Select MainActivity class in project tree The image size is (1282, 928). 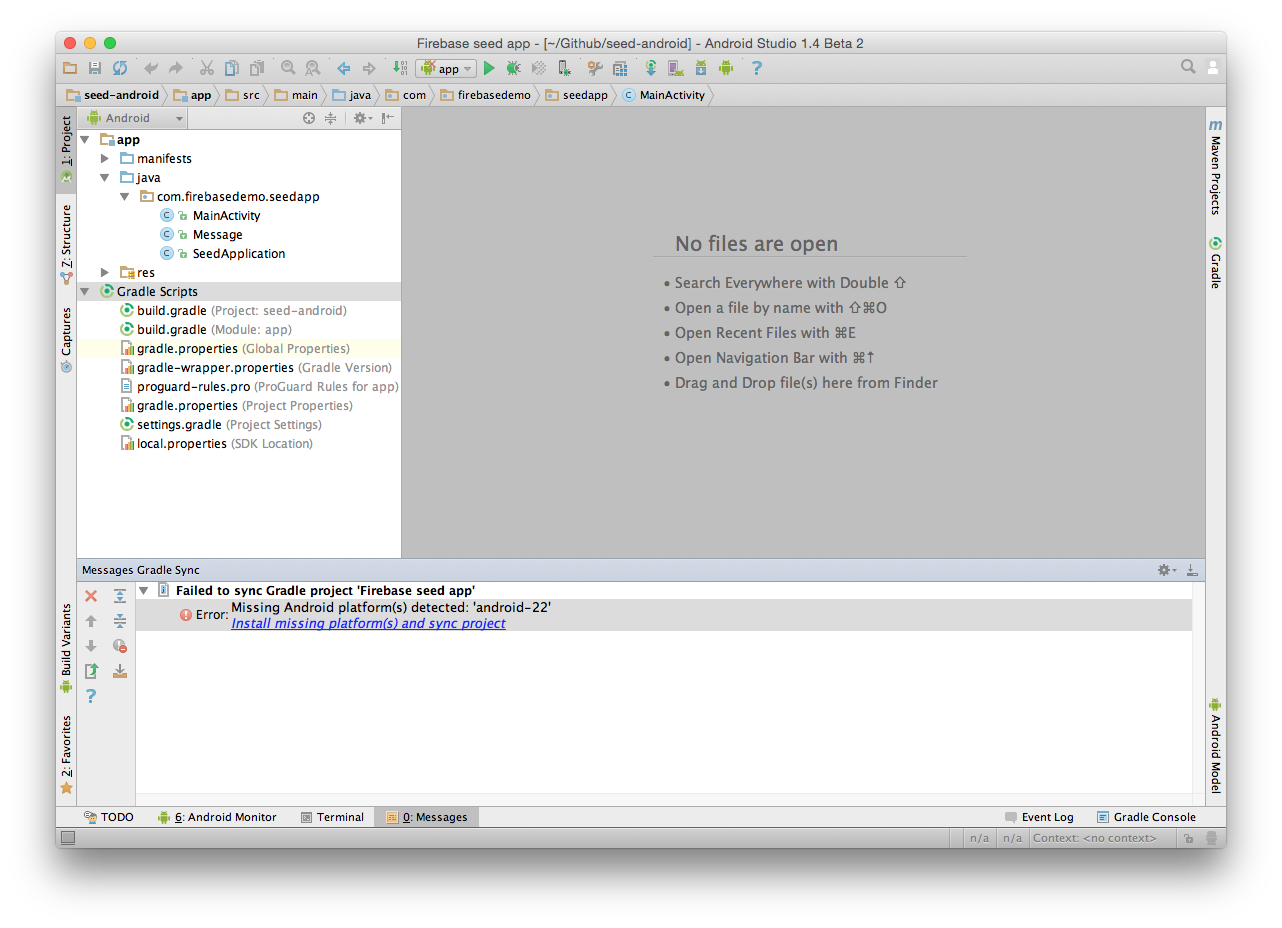pyautogui.click(x=227, y=216)
